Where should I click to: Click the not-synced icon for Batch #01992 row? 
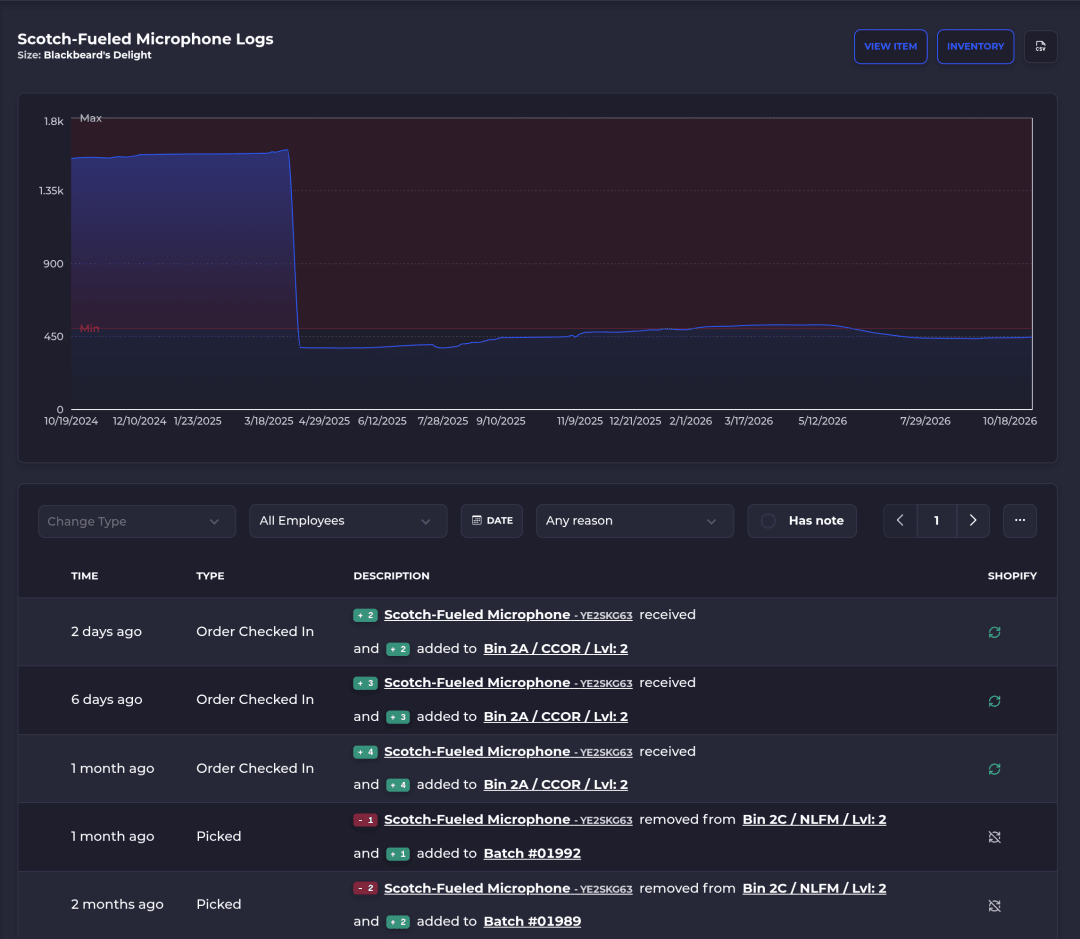[x=994, y=837]
